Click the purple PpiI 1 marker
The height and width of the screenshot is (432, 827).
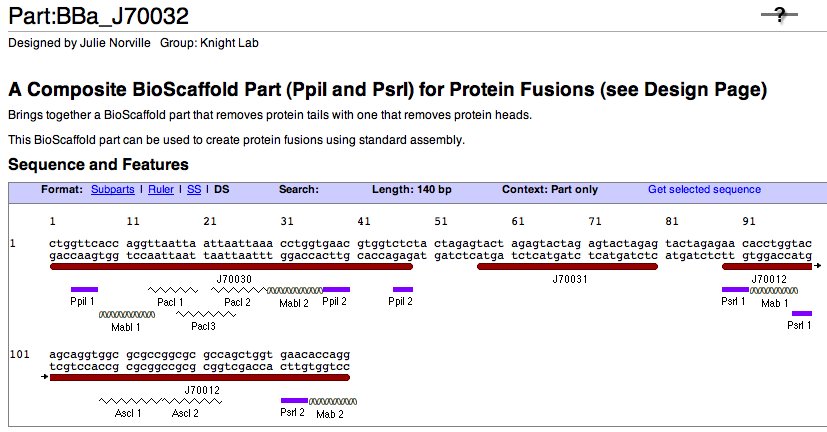click(x=84, y=289)
